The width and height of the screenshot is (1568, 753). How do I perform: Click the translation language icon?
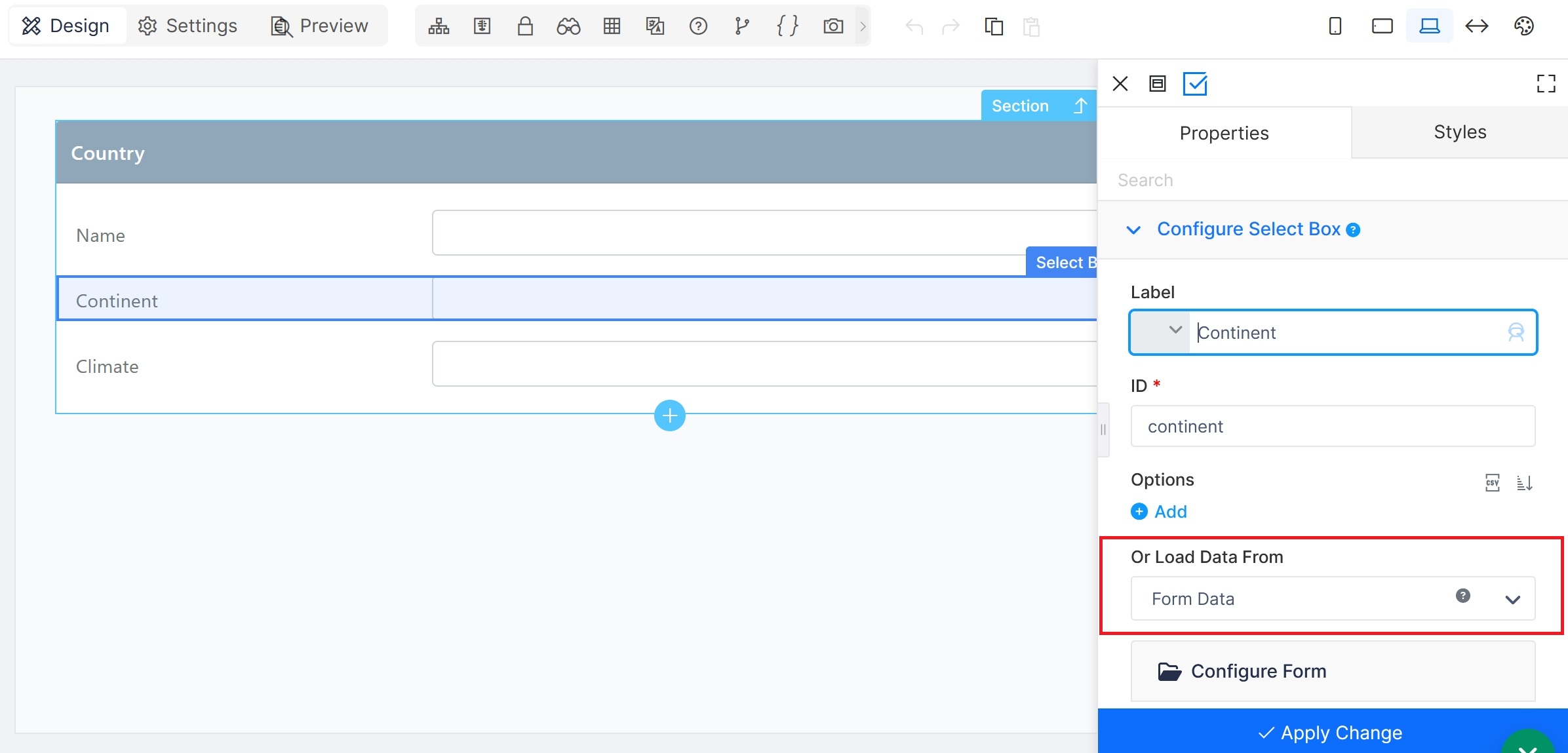pyautogui.click(x=655, y=26)
